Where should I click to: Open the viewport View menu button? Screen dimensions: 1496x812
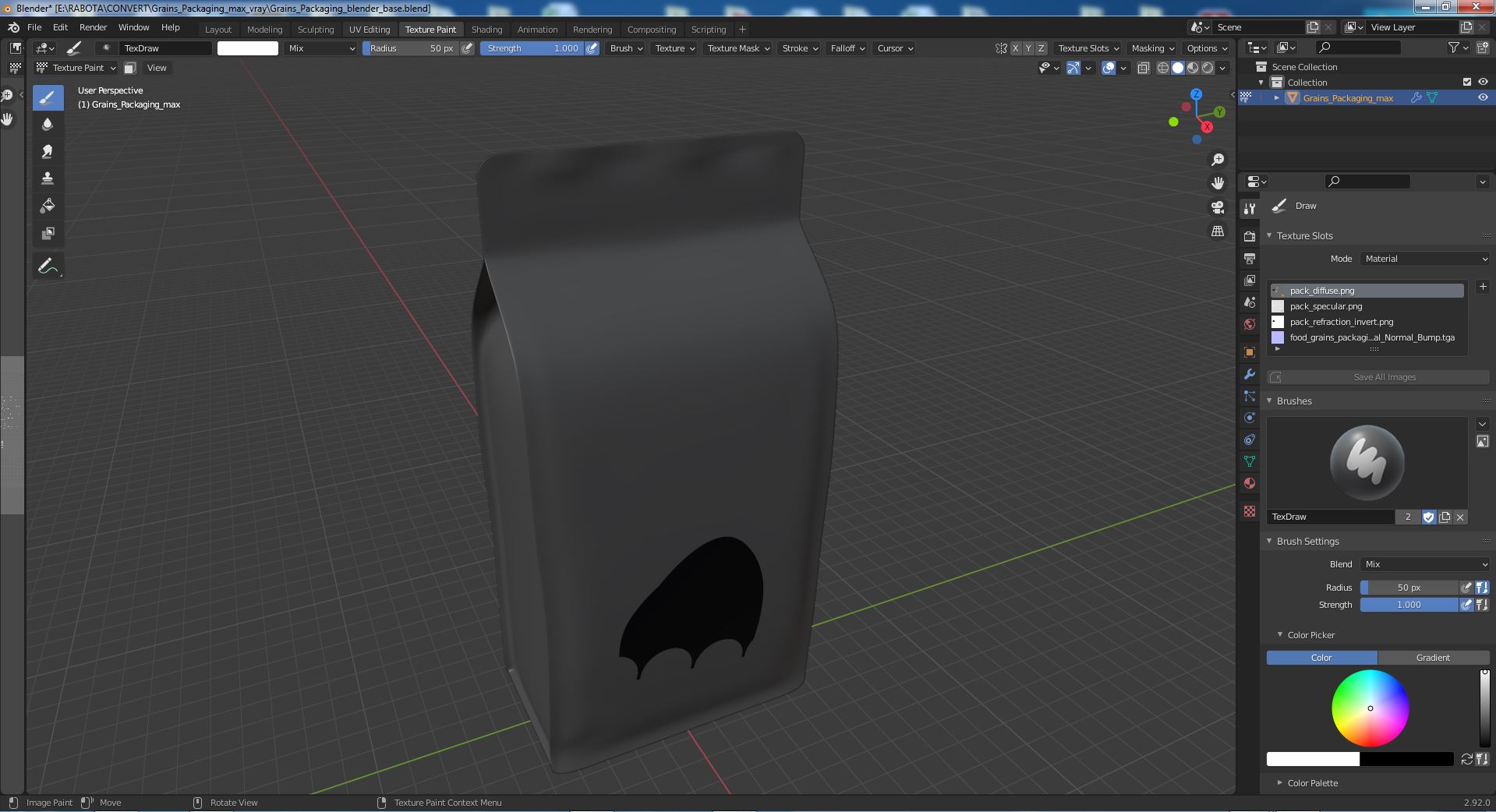pos(157,68)
